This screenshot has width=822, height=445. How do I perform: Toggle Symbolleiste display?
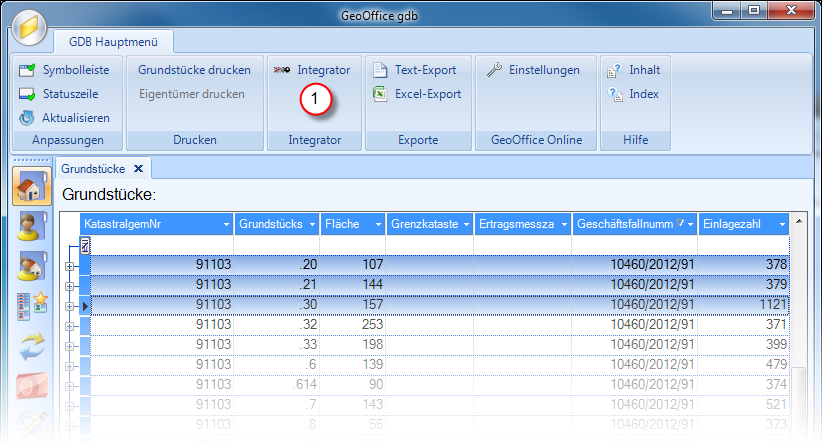click(x=76, y=70)
